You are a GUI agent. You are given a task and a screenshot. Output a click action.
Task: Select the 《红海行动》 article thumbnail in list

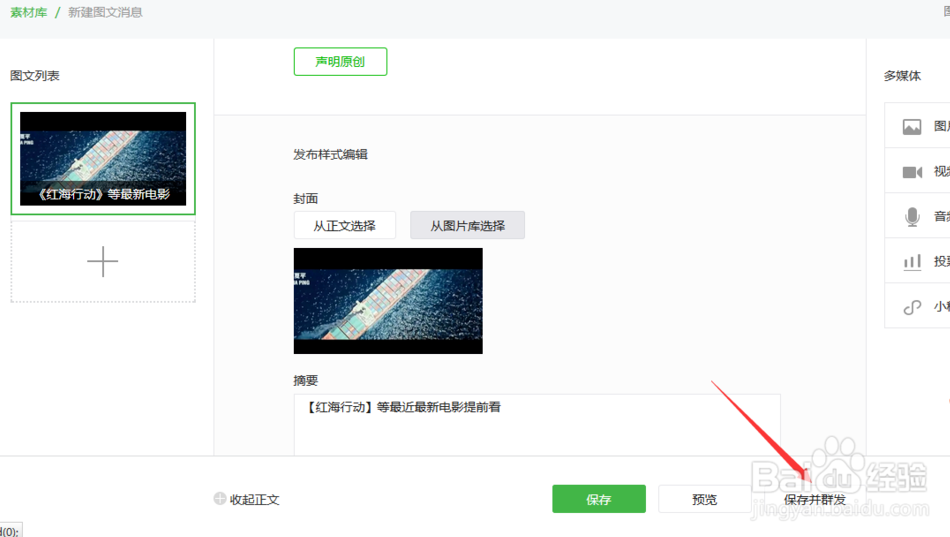click(103, 158)
